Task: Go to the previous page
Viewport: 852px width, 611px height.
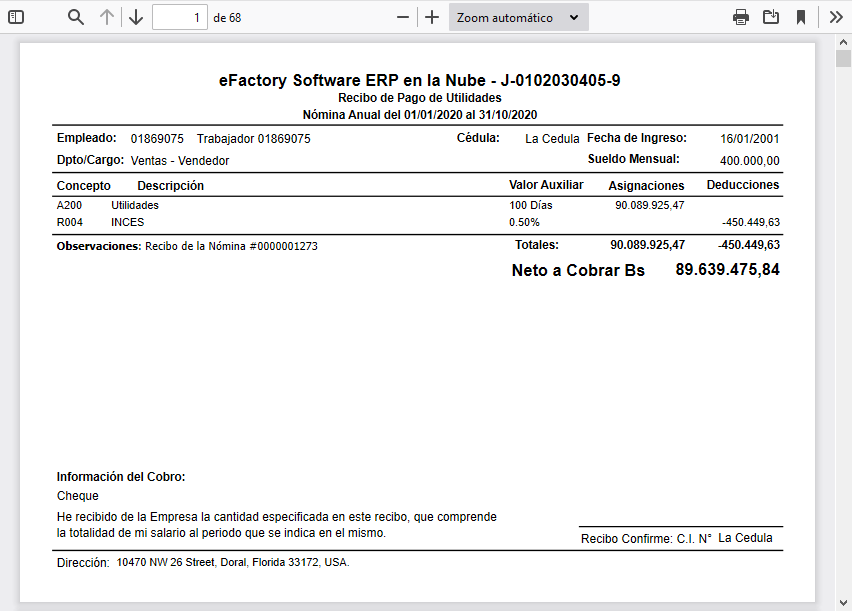Action: 107,16
